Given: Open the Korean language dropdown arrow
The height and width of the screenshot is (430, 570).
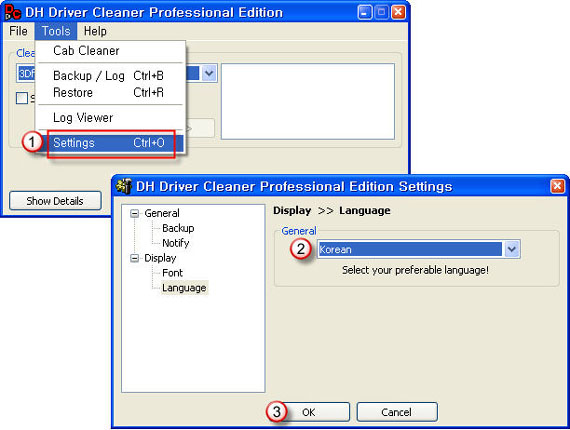Looking at the screenshot, I should click(511, 249).
